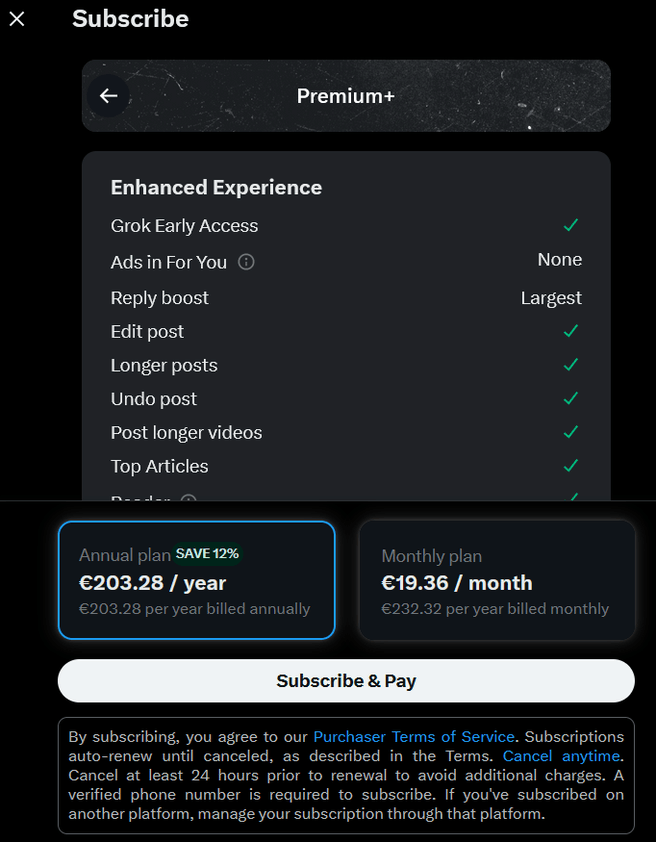Click the Ads in For You None value
Viewport: 656px width, 842px height.
pyautogui.click(x=559, y=260)
